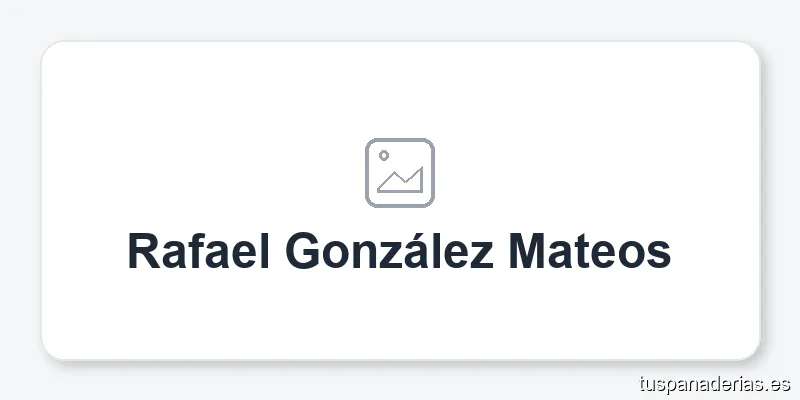Viewport: 800px width, 400px height.
Task: Click the capital R in Rafael
Action: tap(143, 252)
